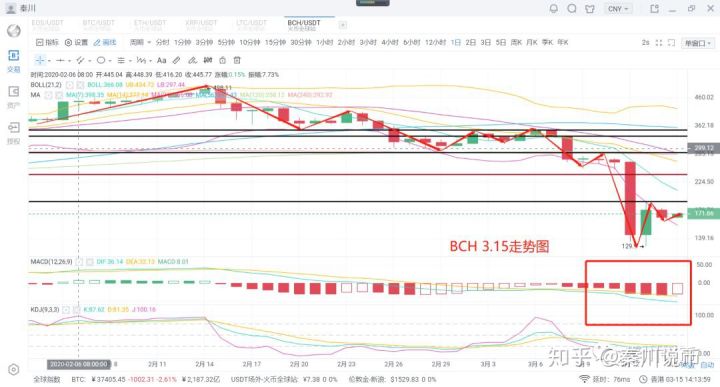
Task: Select the 周K weekly timeframe
Action: 516,42
